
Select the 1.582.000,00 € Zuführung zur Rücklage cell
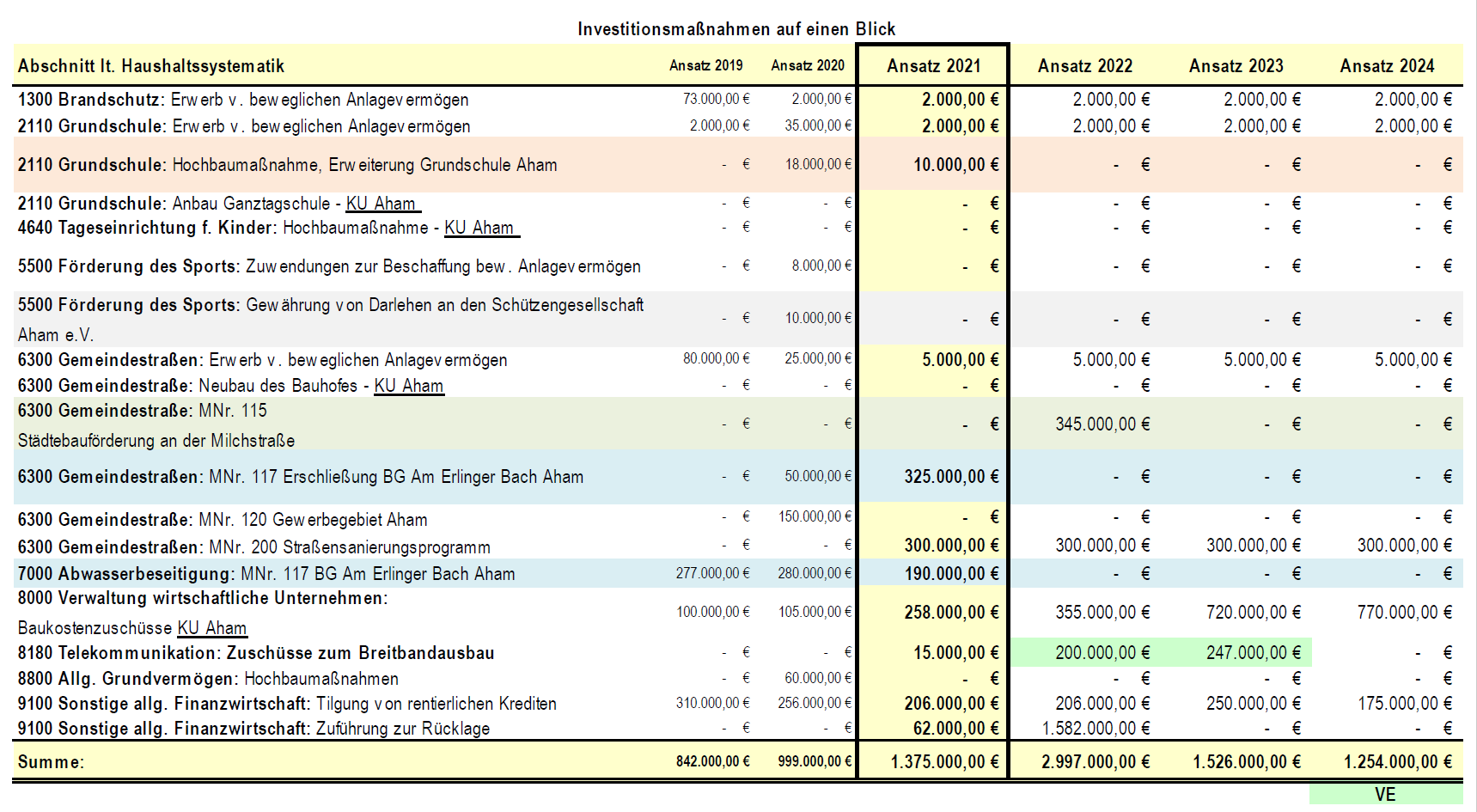(x=1096, y=729)
